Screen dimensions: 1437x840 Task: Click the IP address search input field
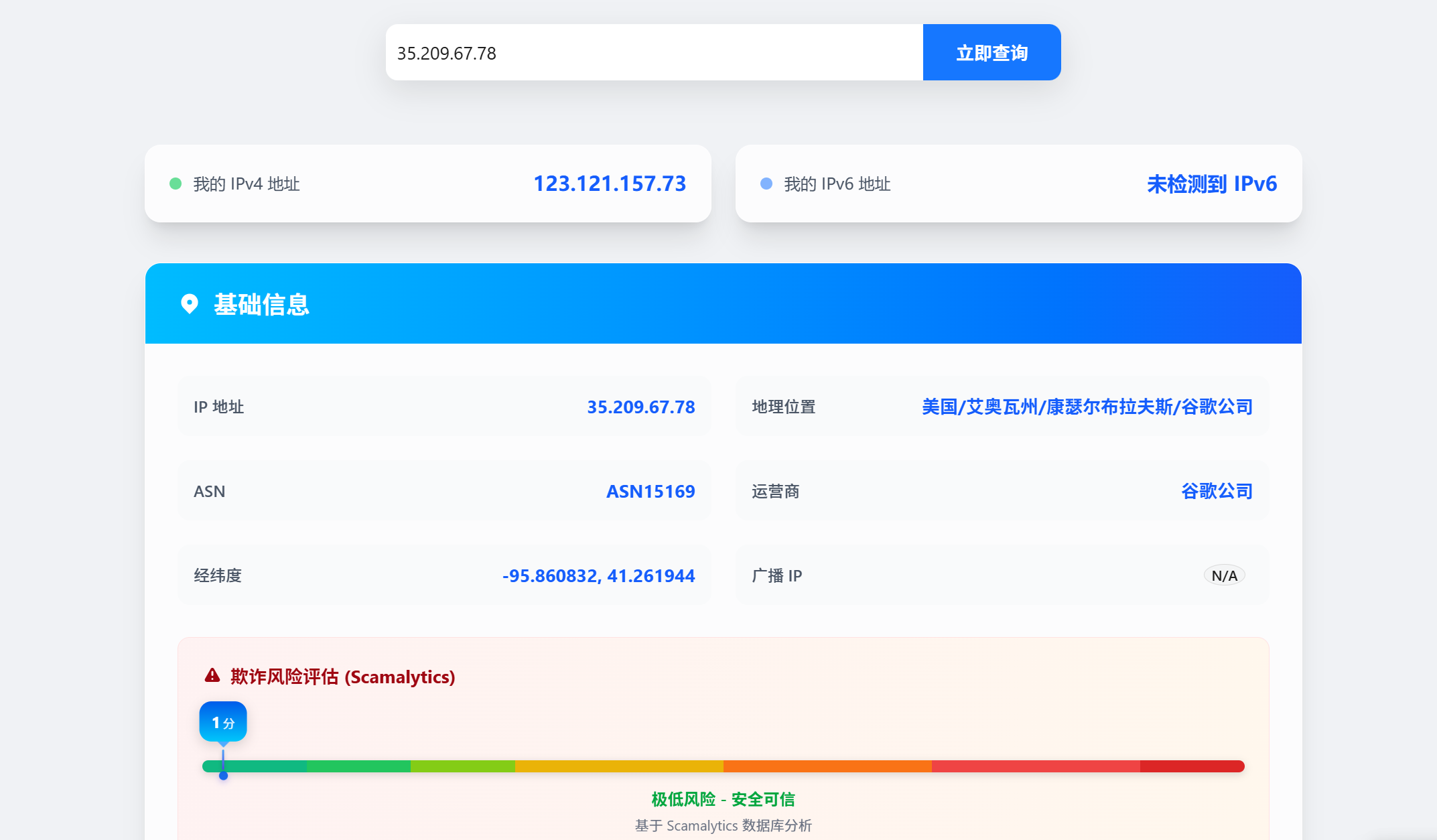pos(654,52)
